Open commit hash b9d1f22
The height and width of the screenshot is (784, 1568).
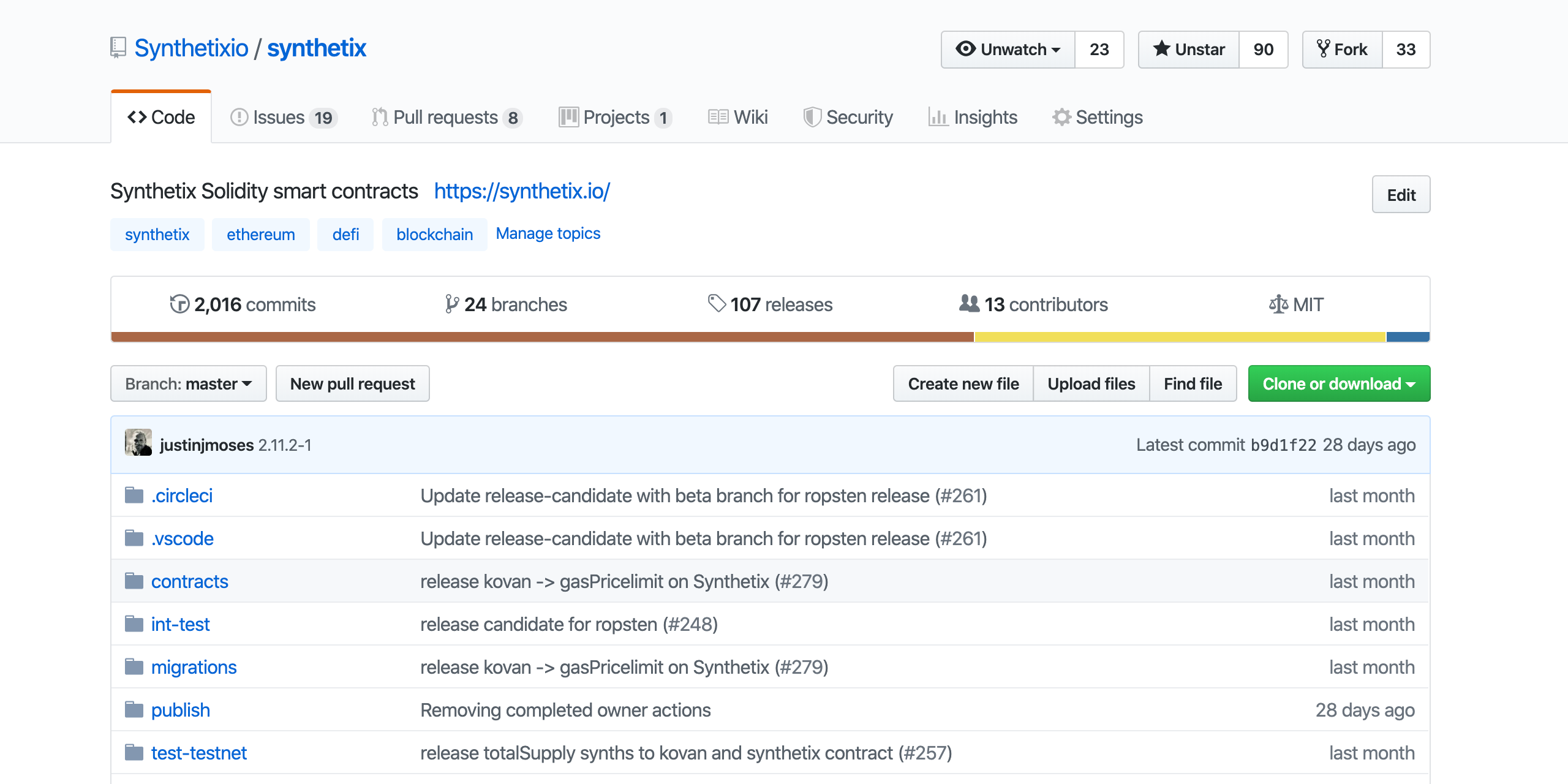1283,445
